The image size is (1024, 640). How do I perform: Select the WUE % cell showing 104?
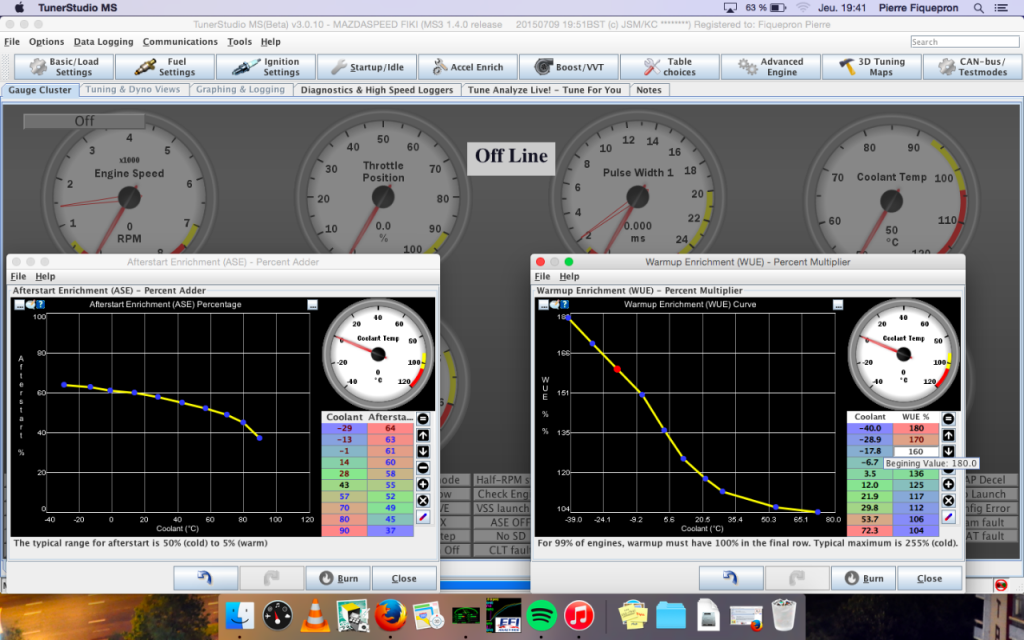tap(916, 530)
